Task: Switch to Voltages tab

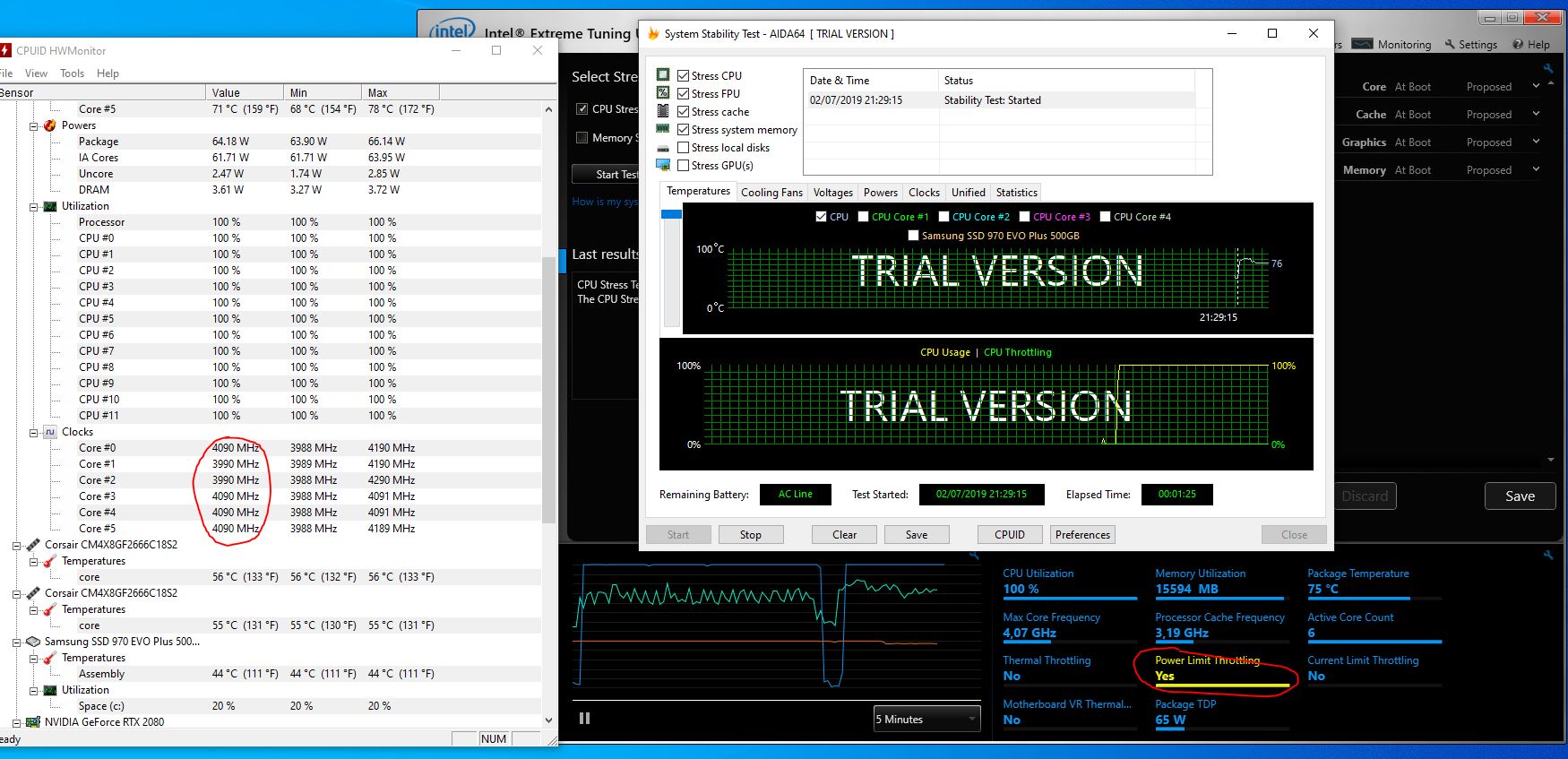Action: [832, 193]
